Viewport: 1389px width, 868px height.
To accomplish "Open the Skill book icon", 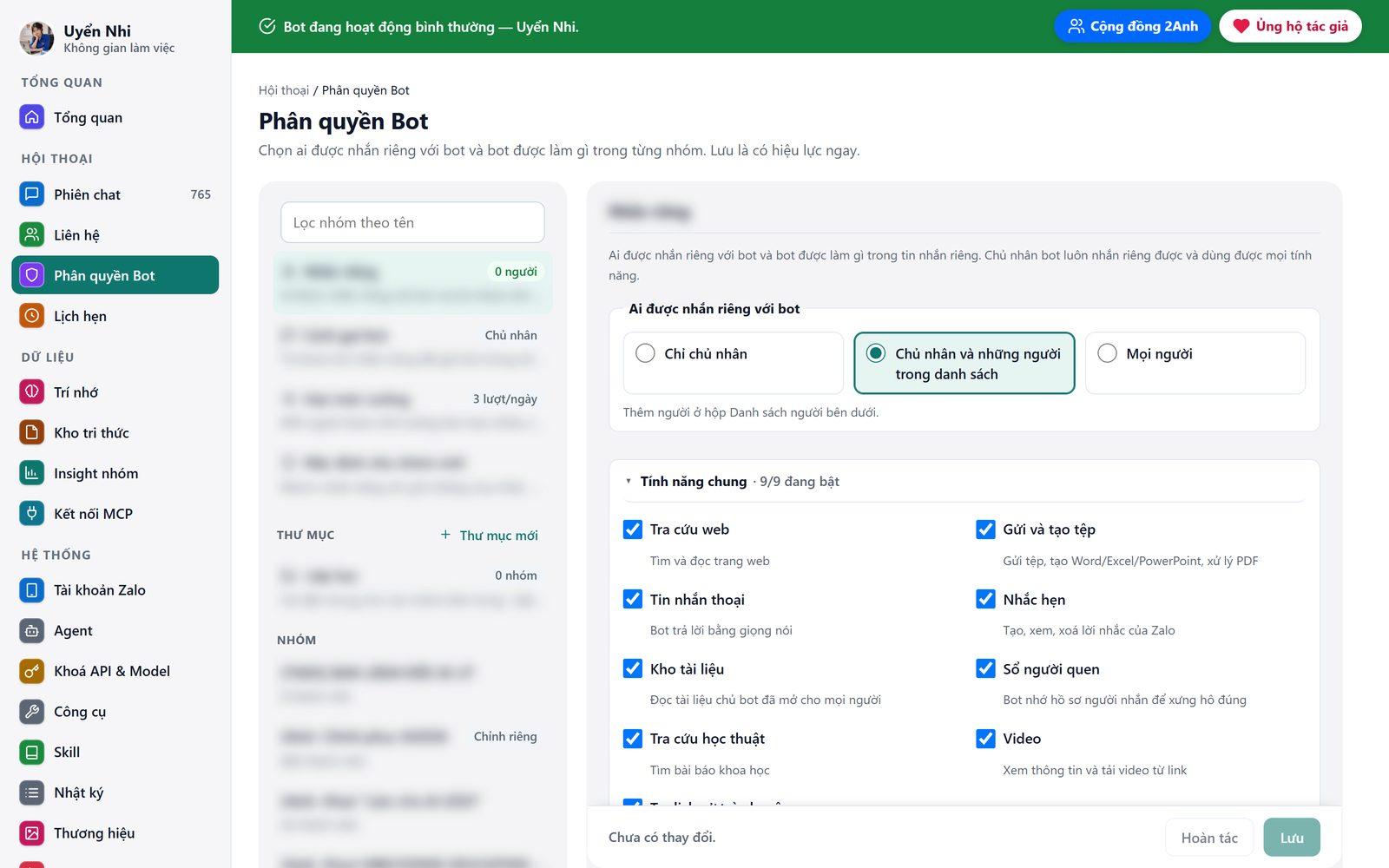I will (x=32, y=753).
